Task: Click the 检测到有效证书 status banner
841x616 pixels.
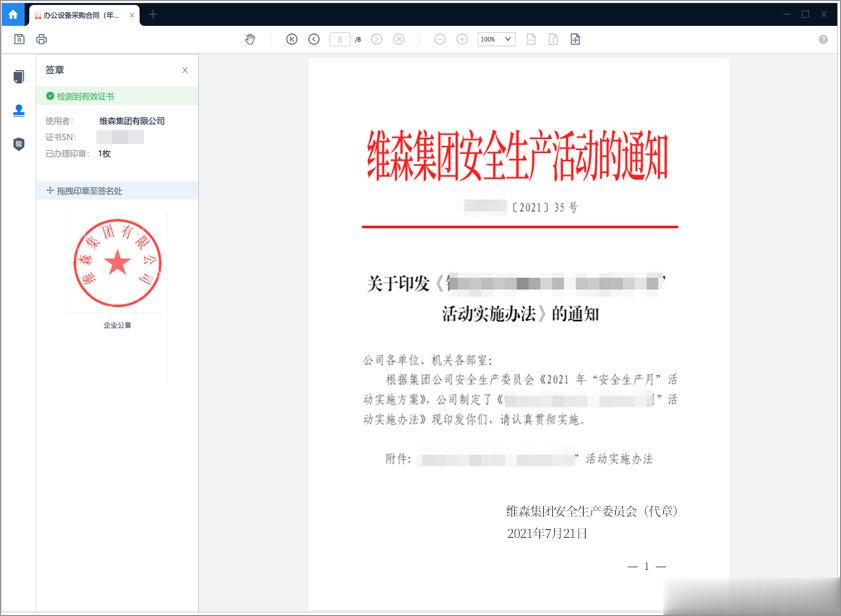Action: pyautogui.click(x=117, y=96)
